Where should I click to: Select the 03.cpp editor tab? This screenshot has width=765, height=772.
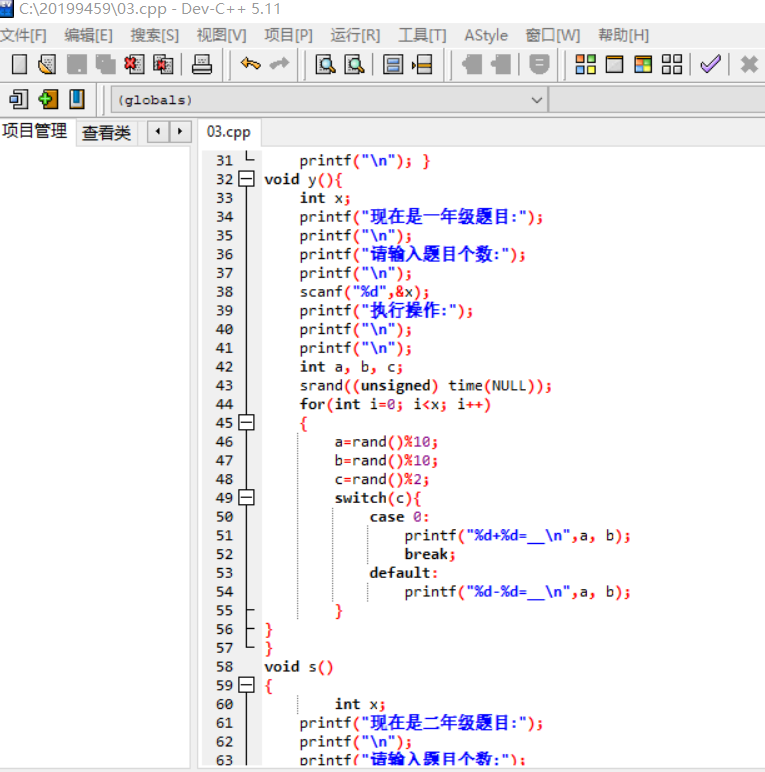point(229,132)
